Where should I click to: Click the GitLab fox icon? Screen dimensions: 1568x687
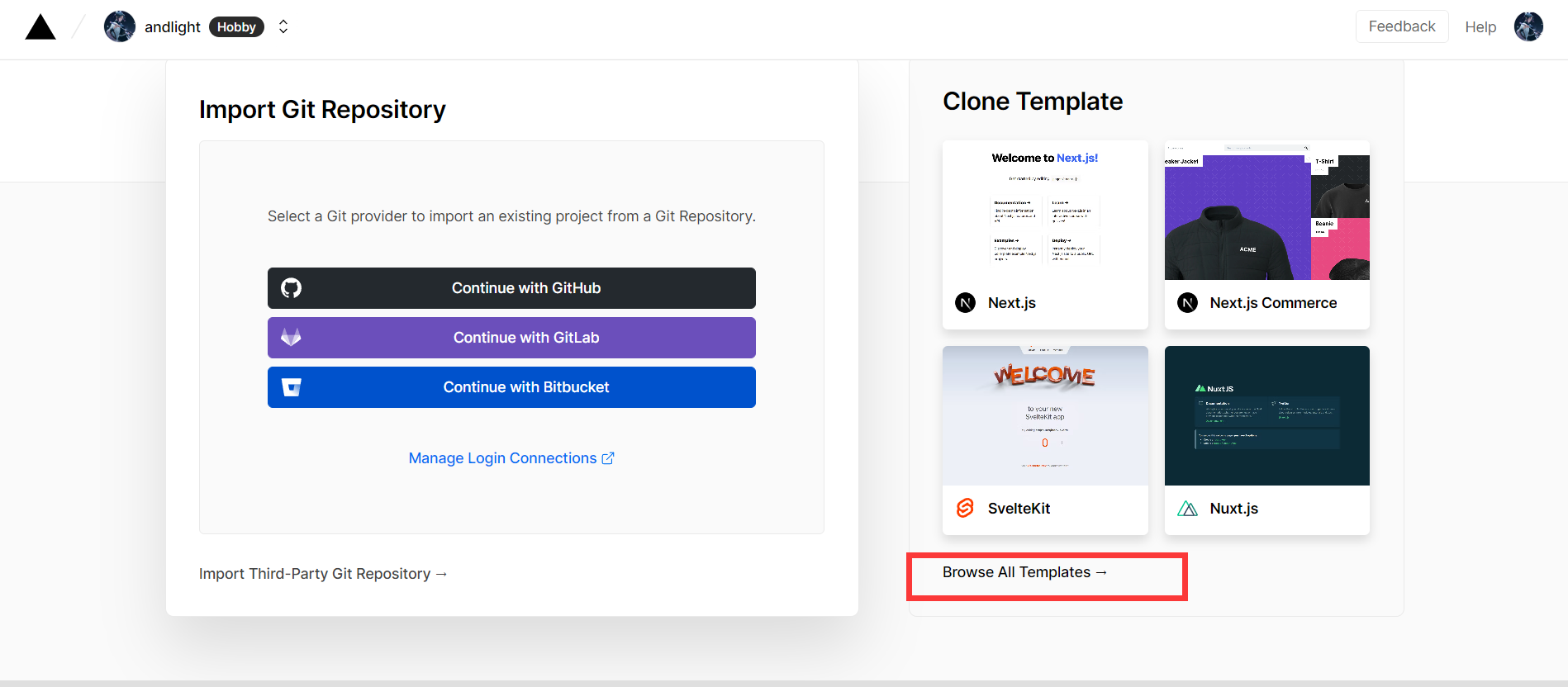[291, 338]
